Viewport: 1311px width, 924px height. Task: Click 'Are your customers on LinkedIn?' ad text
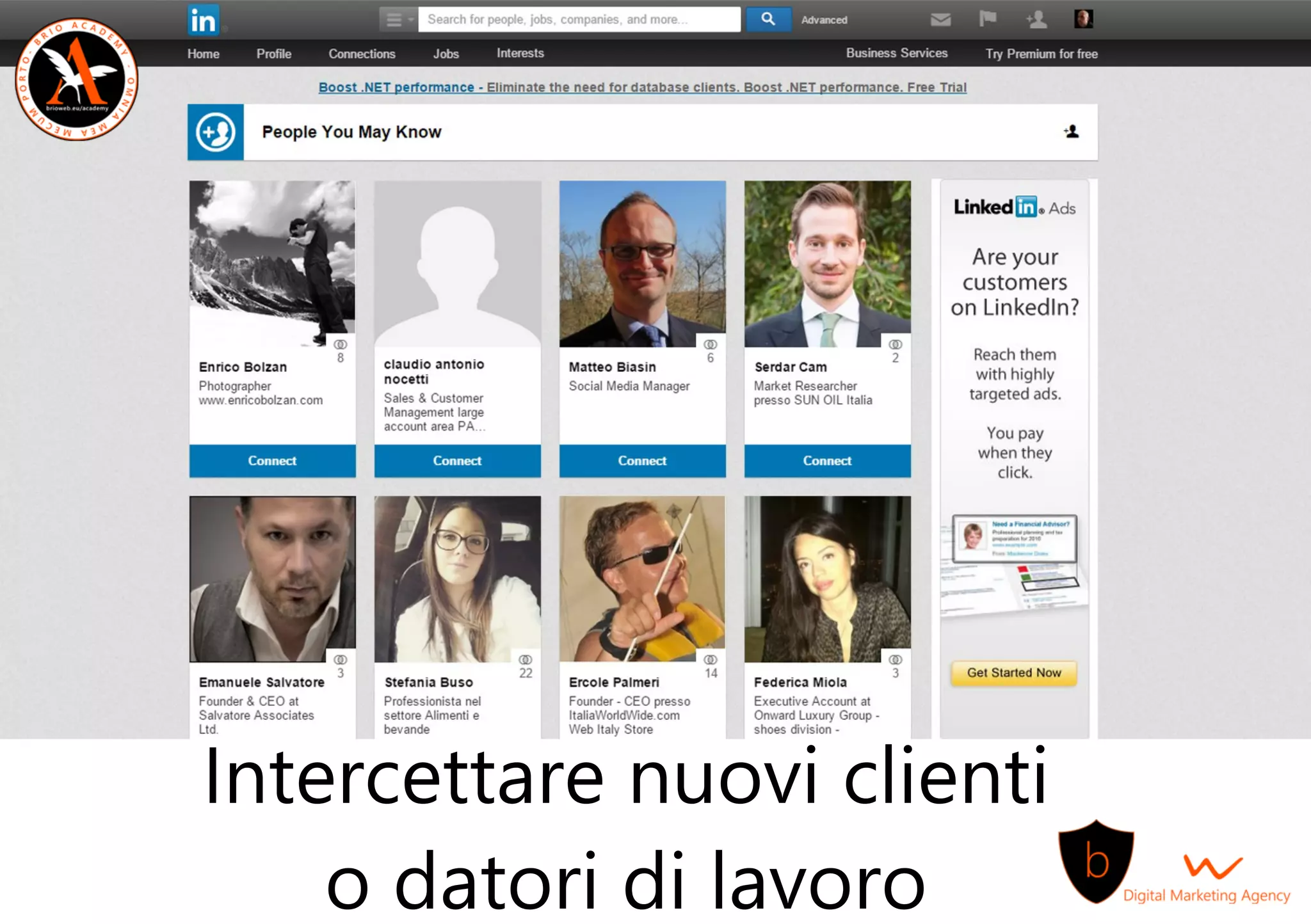(1015, 282)
